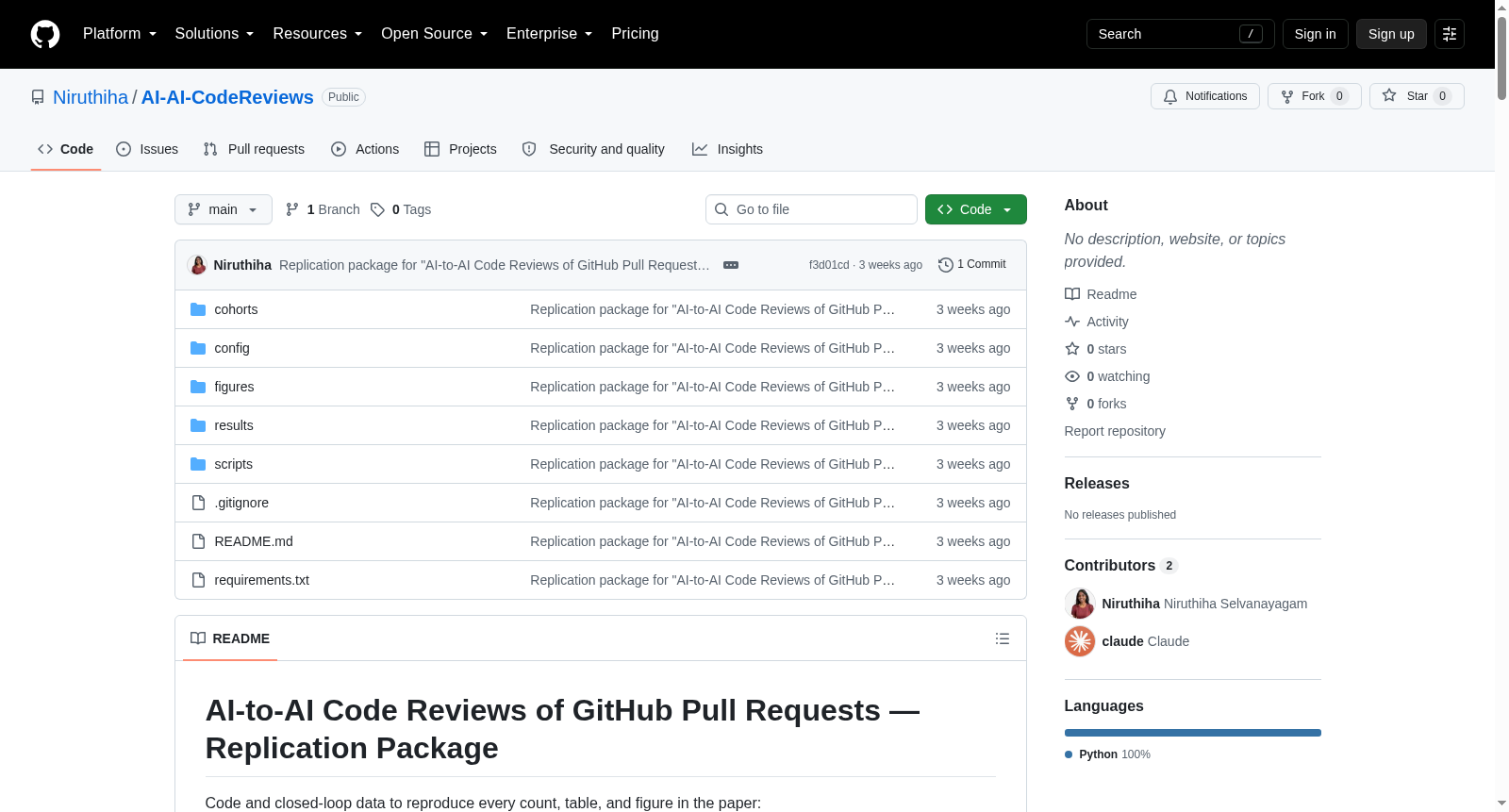
Task: Click the tag icon next to Tags
Action: [377, 209]
